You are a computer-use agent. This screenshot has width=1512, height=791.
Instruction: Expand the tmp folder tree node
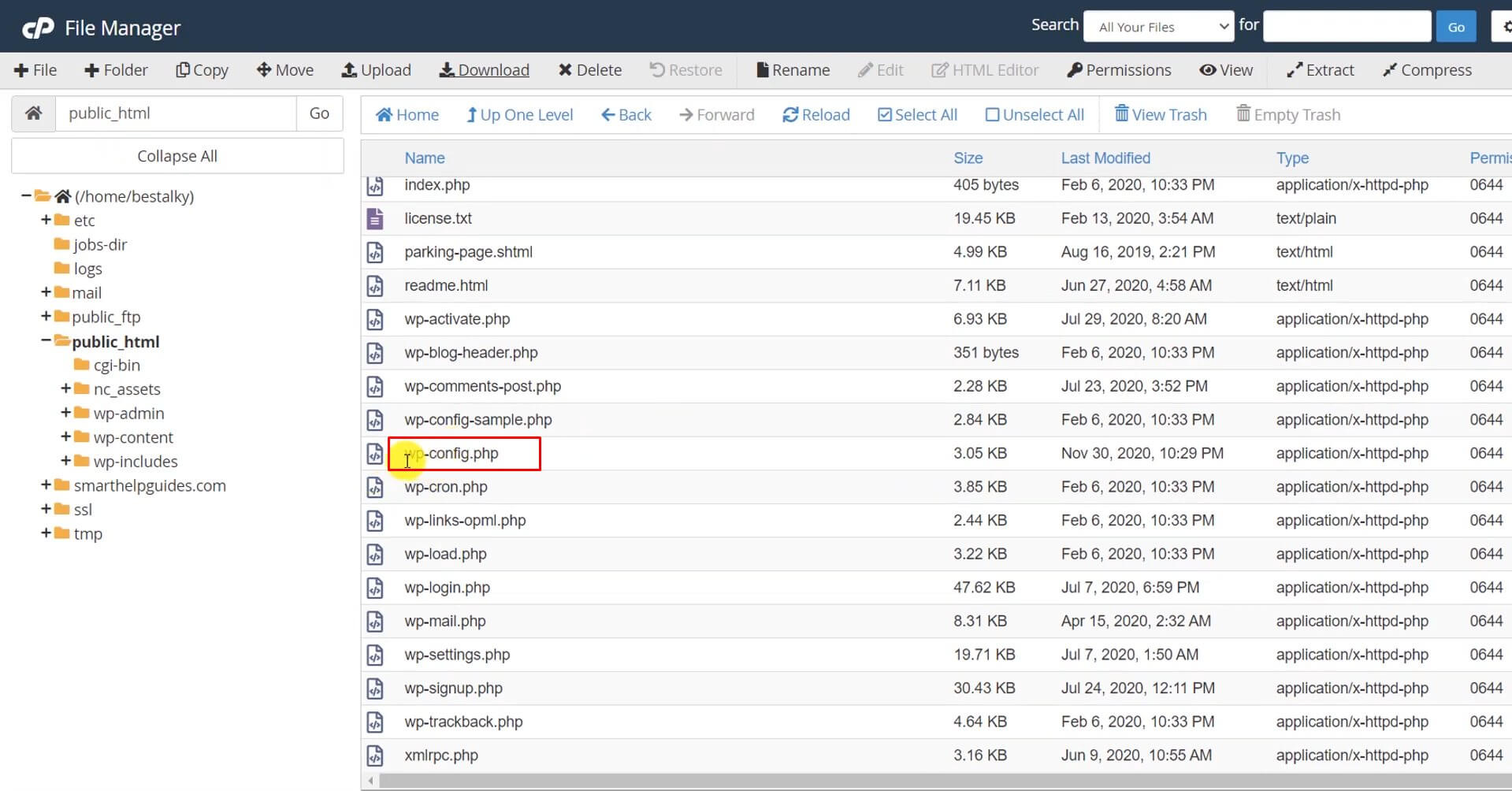click(46, 533)
